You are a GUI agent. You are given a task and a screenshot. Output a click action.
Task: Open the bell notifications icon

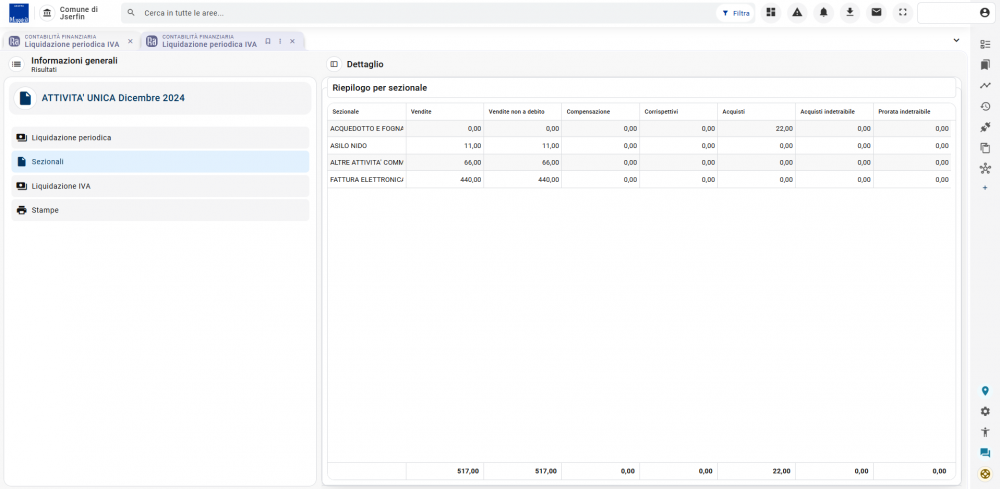(x=823, y=13)
